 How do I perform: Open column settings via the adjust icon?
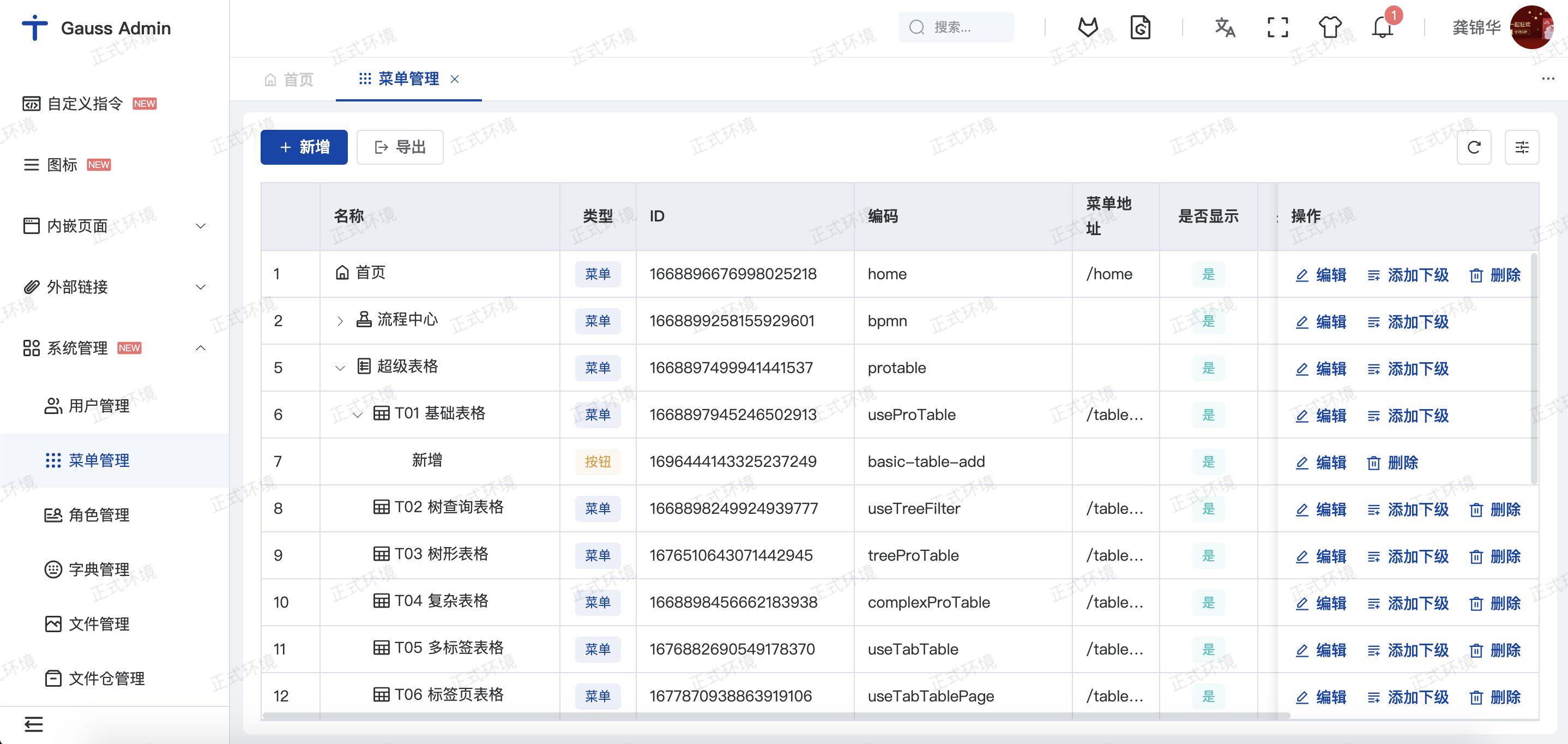click(1522, 147)
